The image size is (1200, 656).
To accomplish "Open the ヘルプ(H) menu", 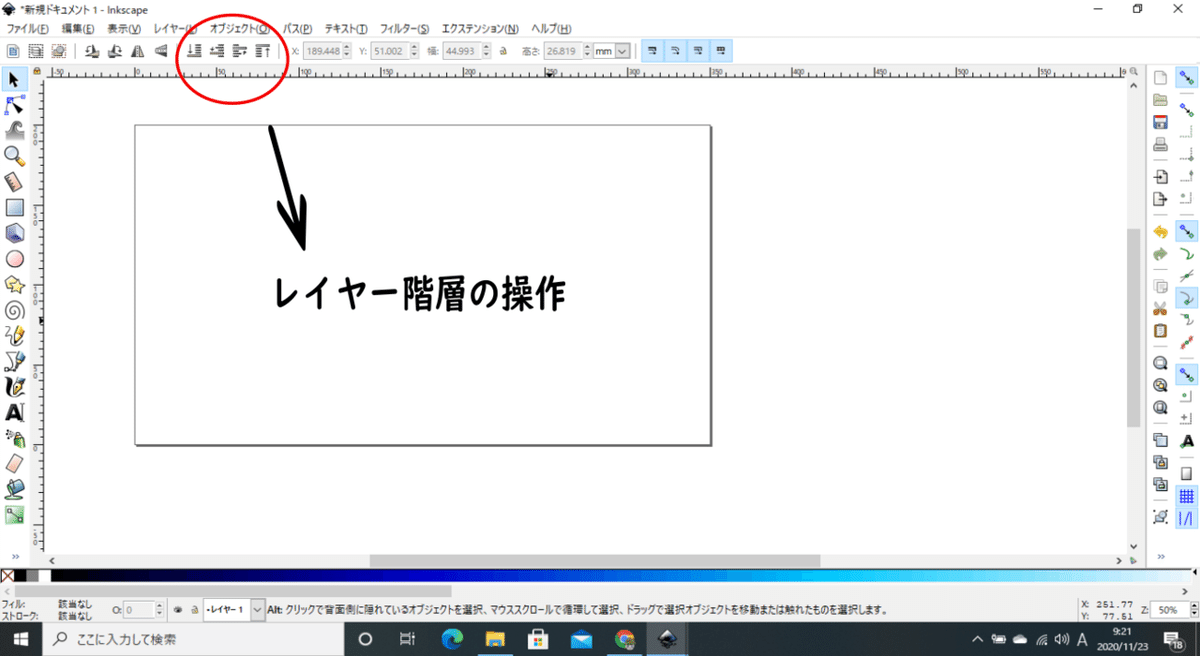I will point(551,29).
